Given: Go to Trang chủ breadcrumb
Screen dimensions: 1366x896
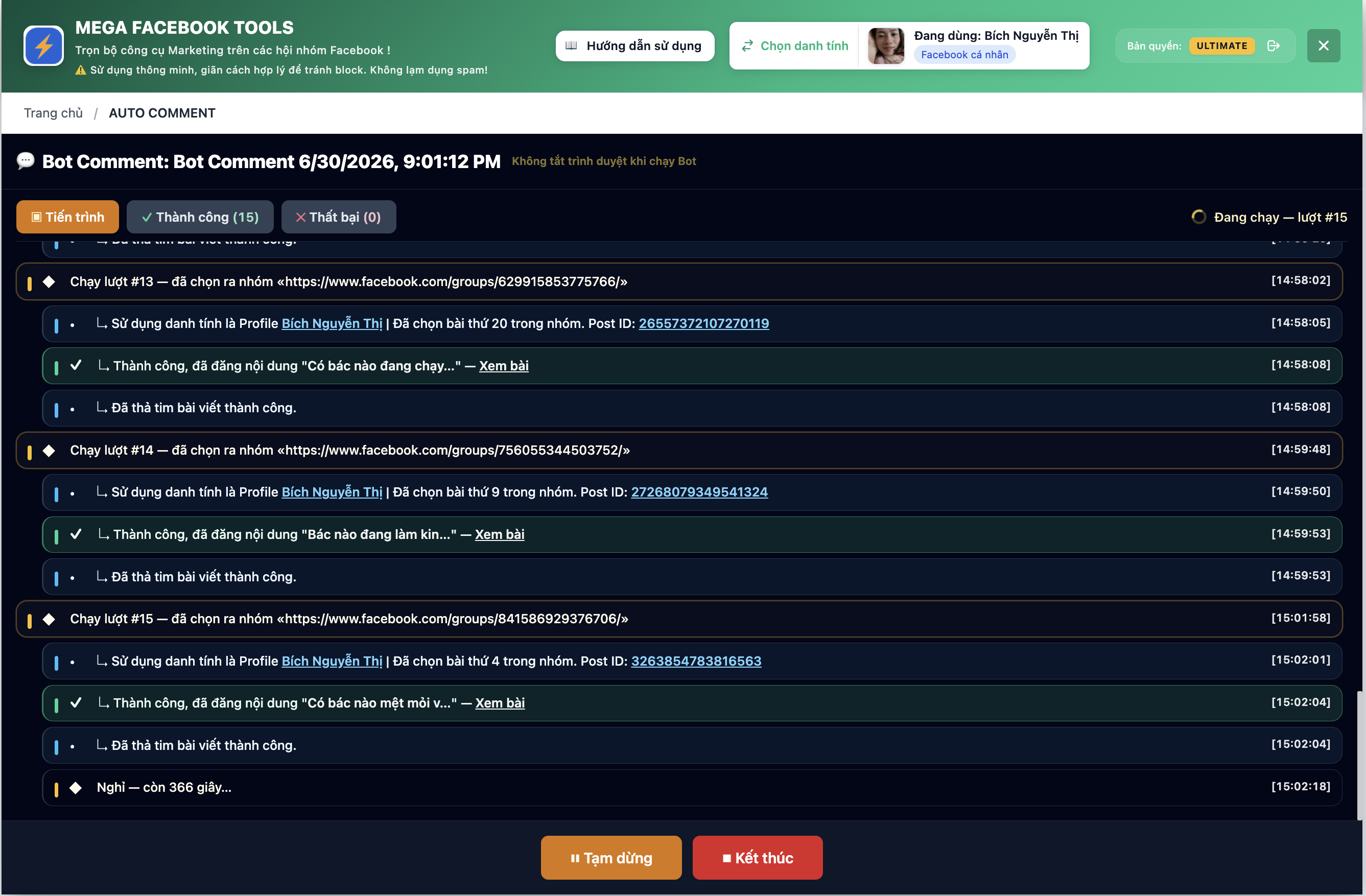Looking at the screenshot, I should point(53,113).
